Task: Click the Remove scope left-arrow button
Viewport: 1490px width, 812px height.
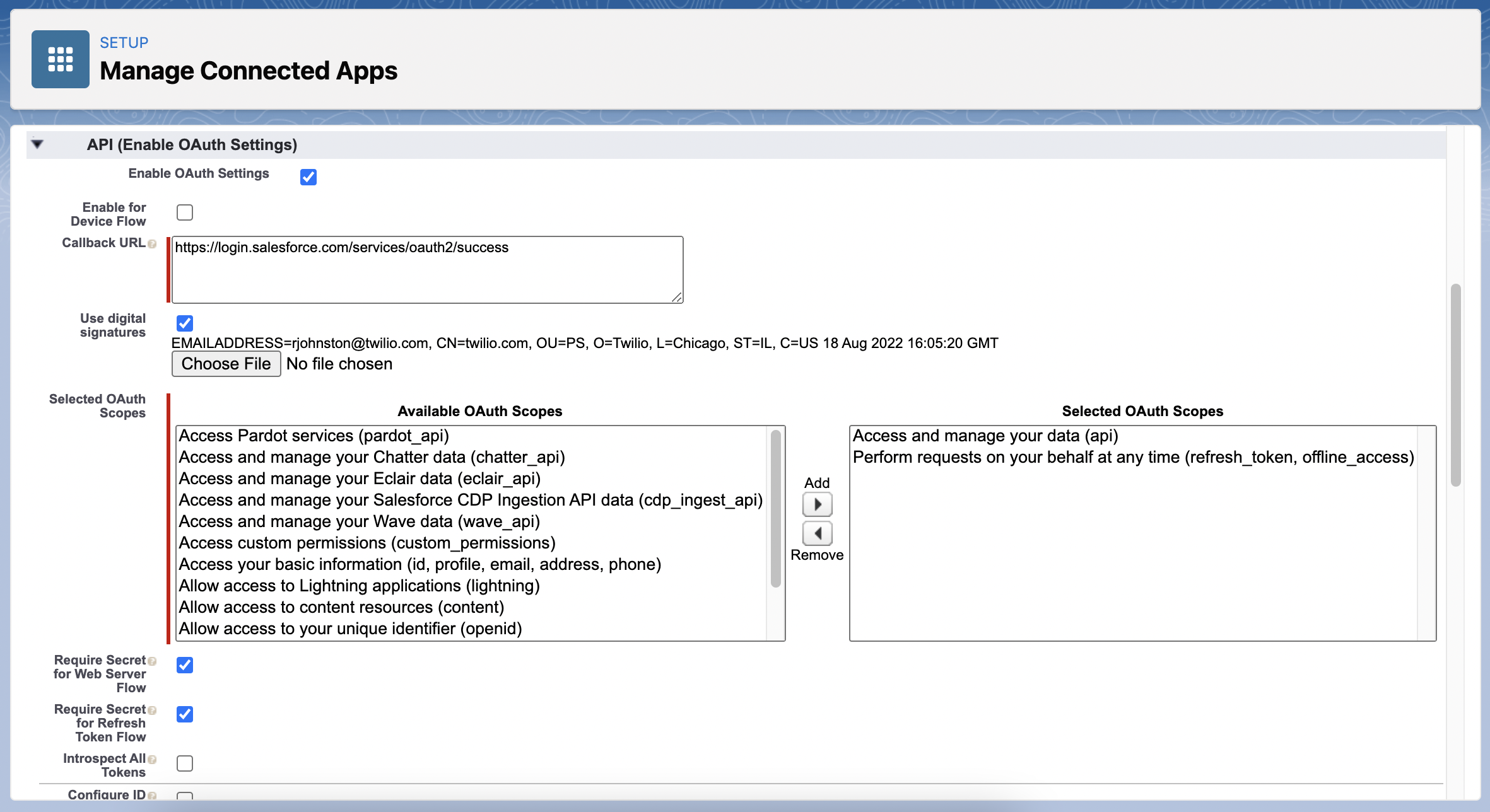Action: click(817, 533)
